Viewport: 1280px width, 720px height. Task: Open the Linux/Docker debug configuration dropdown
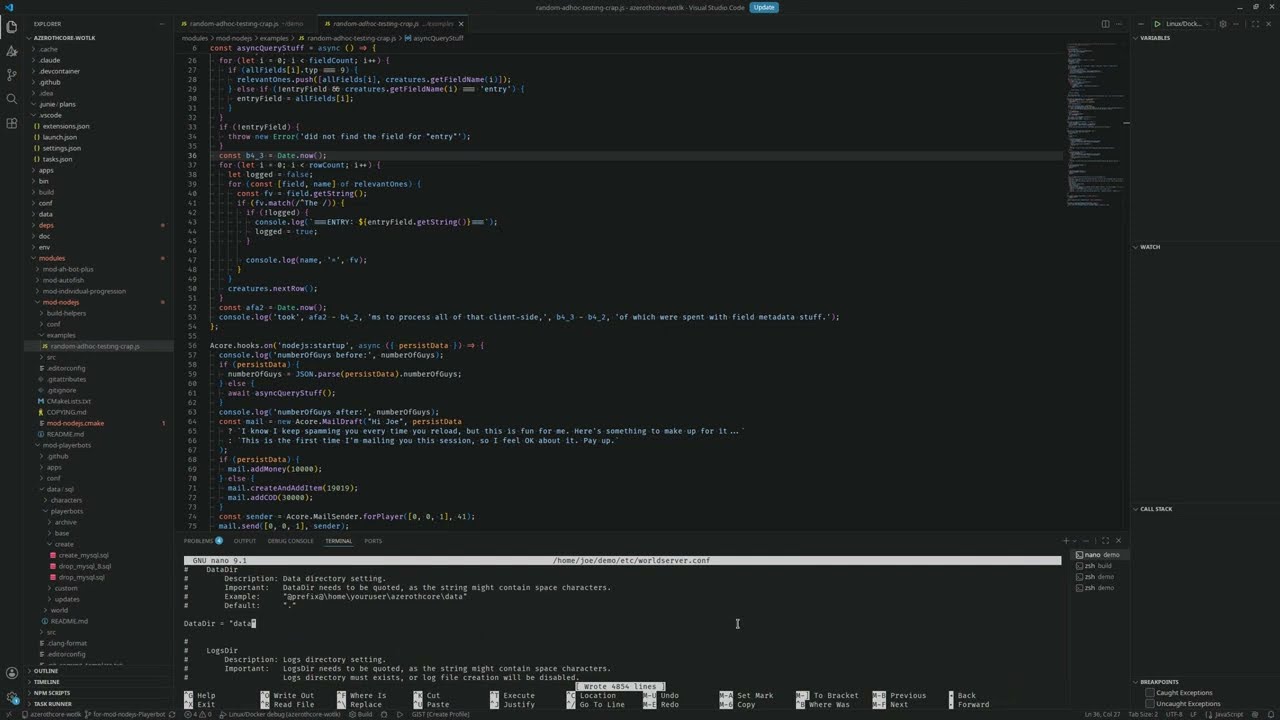[x=1187, y=23]
